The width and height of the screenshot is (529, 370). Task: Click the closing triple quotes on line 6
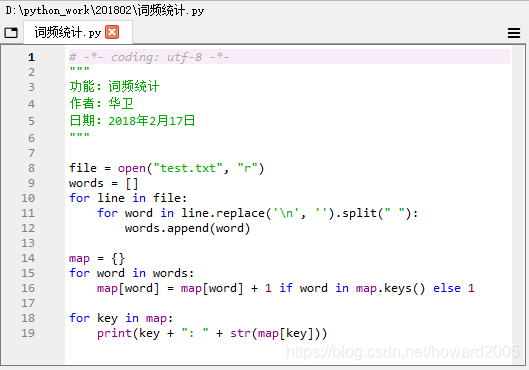(80, 135)
